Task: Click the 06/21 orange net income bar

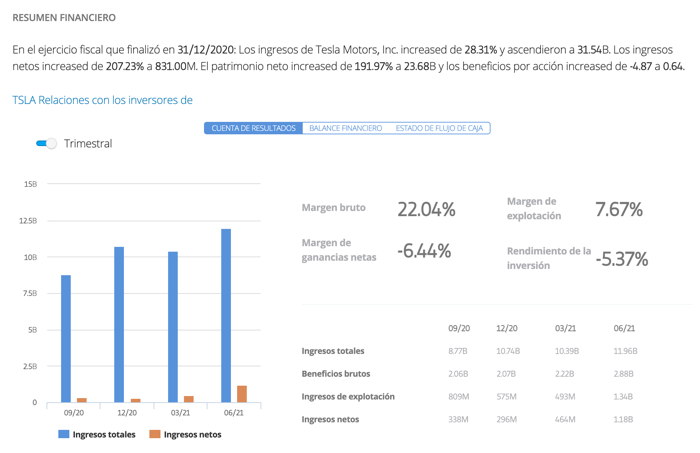Action: (242, 394)
